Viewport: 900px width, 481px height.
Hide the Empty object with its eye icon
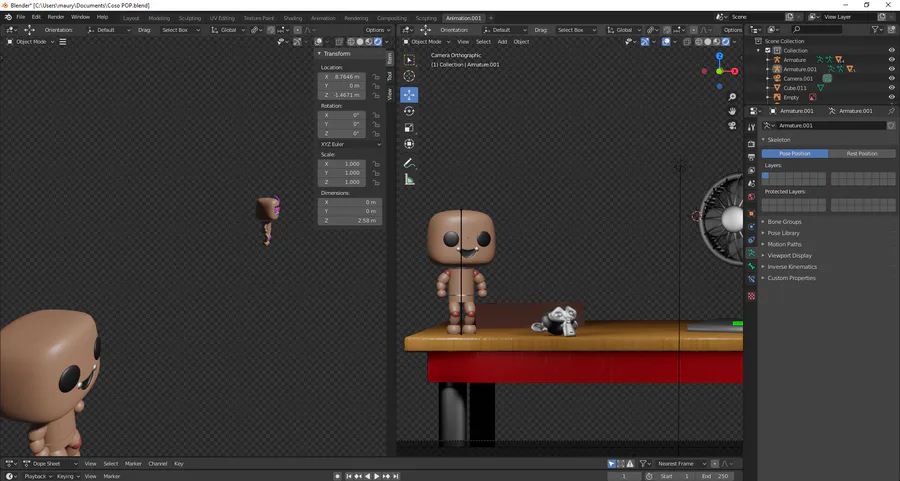click(x=891, y=98)
